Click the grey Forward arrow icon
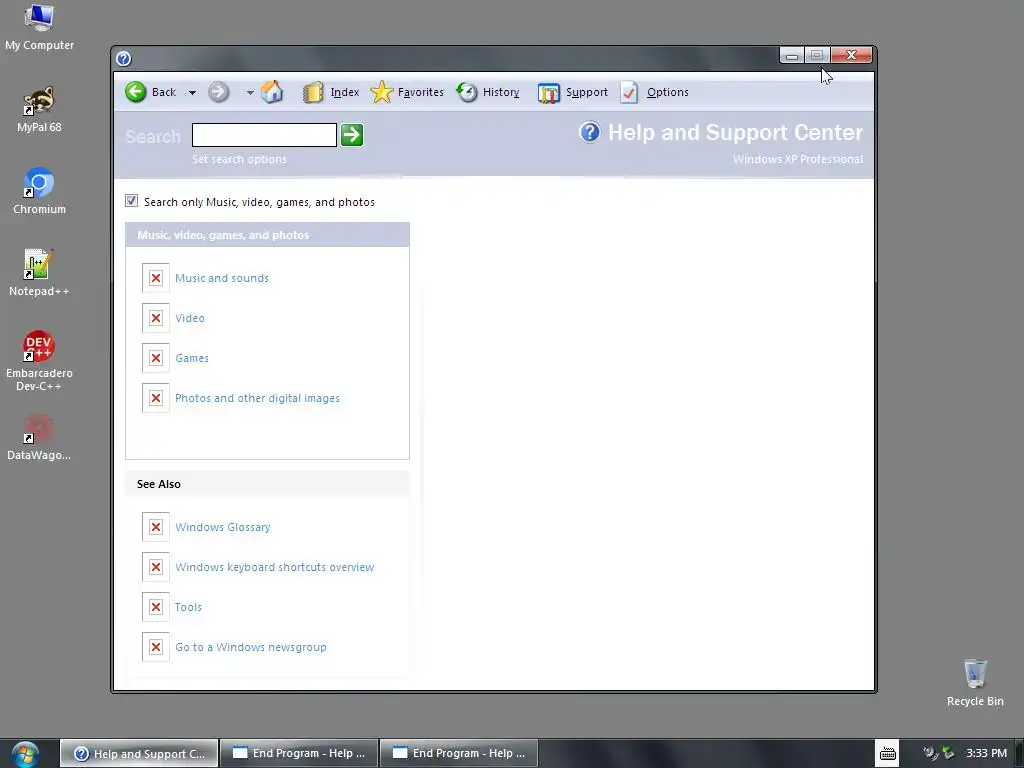 coord(219,92)
